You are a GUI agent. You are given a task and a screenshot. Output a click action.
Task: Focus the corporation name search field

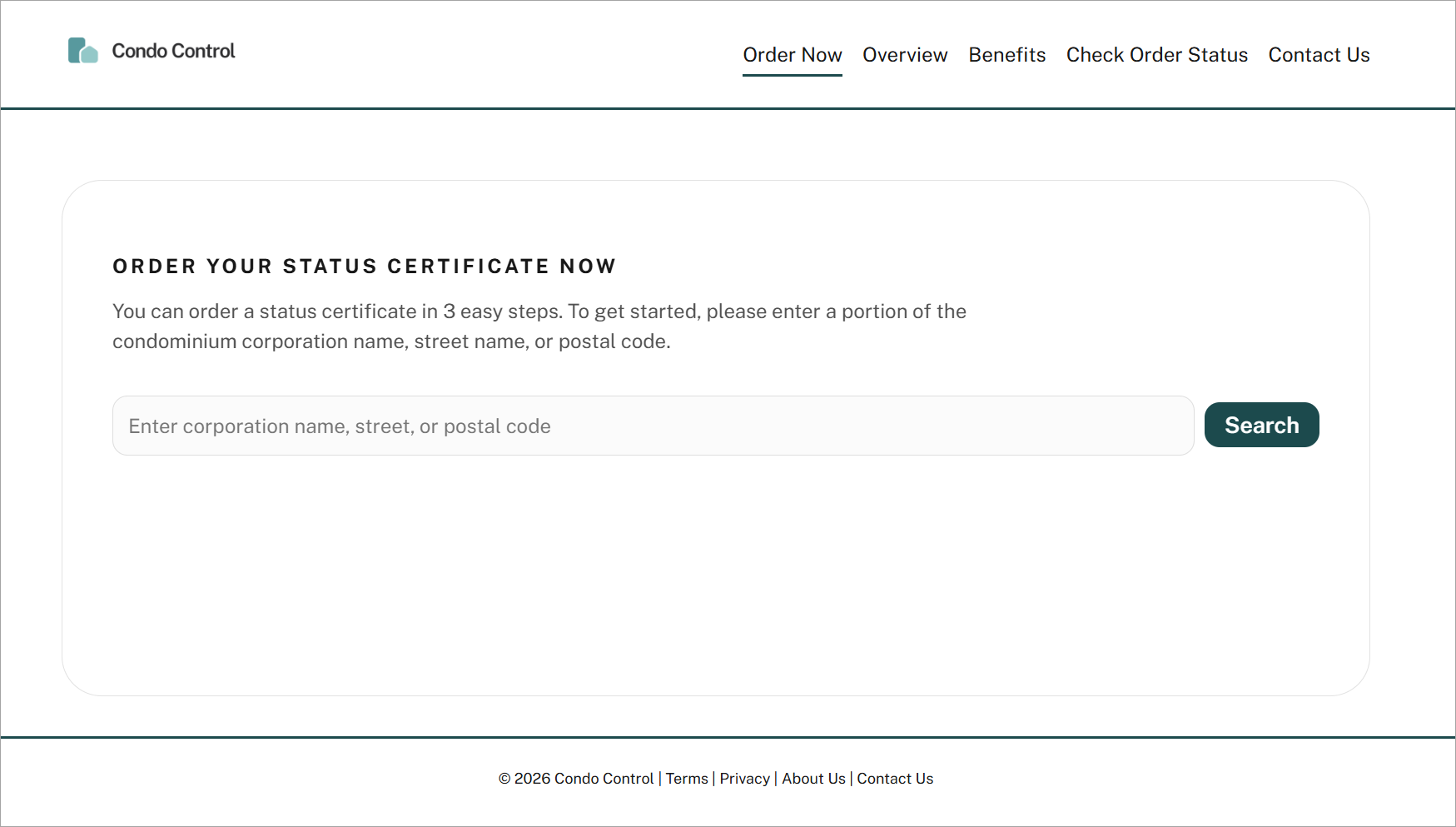[x=653, y=426]
